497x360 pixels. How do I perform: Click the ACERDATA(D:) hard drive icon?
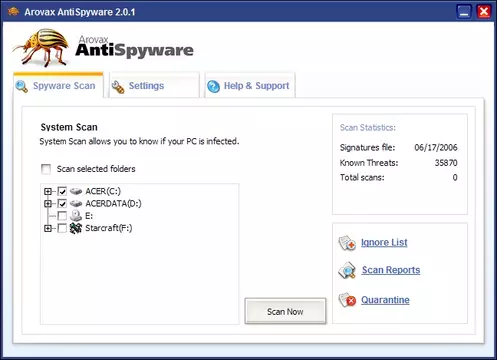click(x=76, y=204)
